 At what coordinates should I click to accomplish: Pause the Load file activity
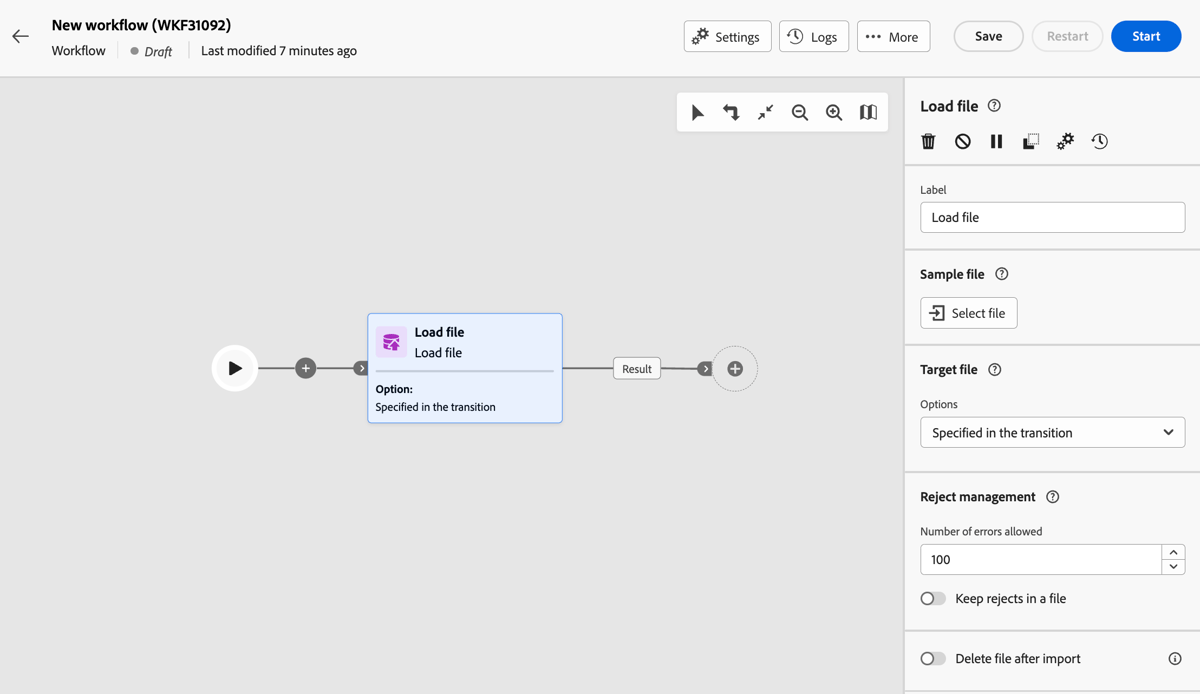click(996, 141)
